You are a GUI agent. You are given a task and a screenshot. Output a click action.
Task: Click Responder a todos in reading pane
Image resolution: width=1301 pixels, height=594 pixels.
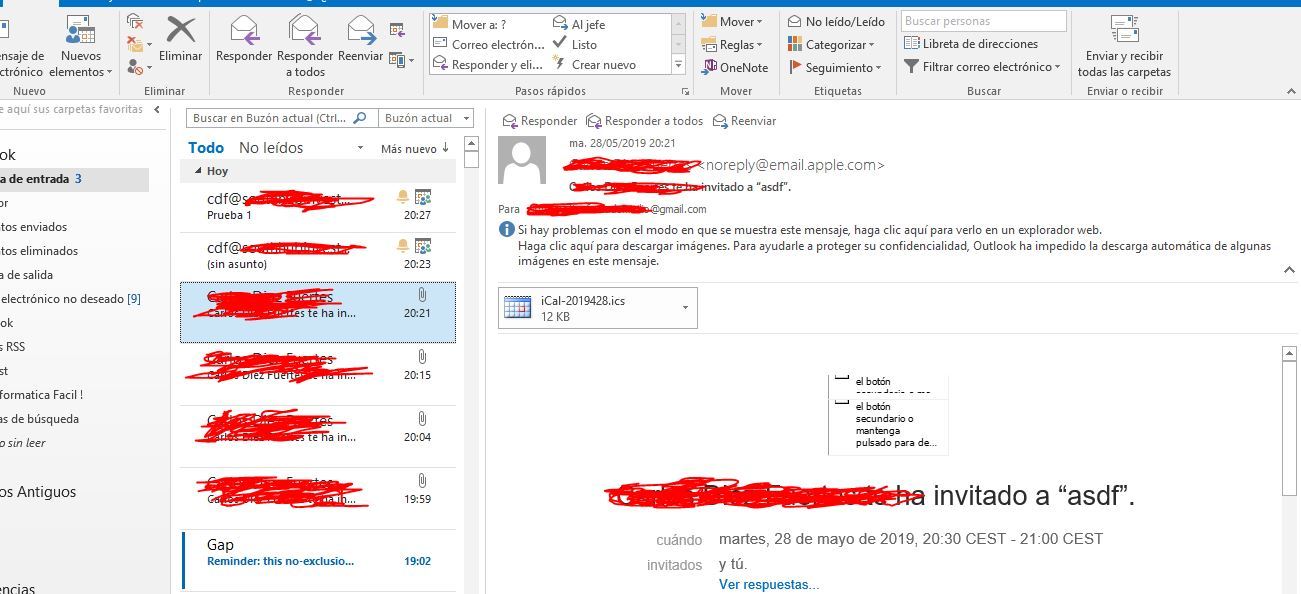644,121
